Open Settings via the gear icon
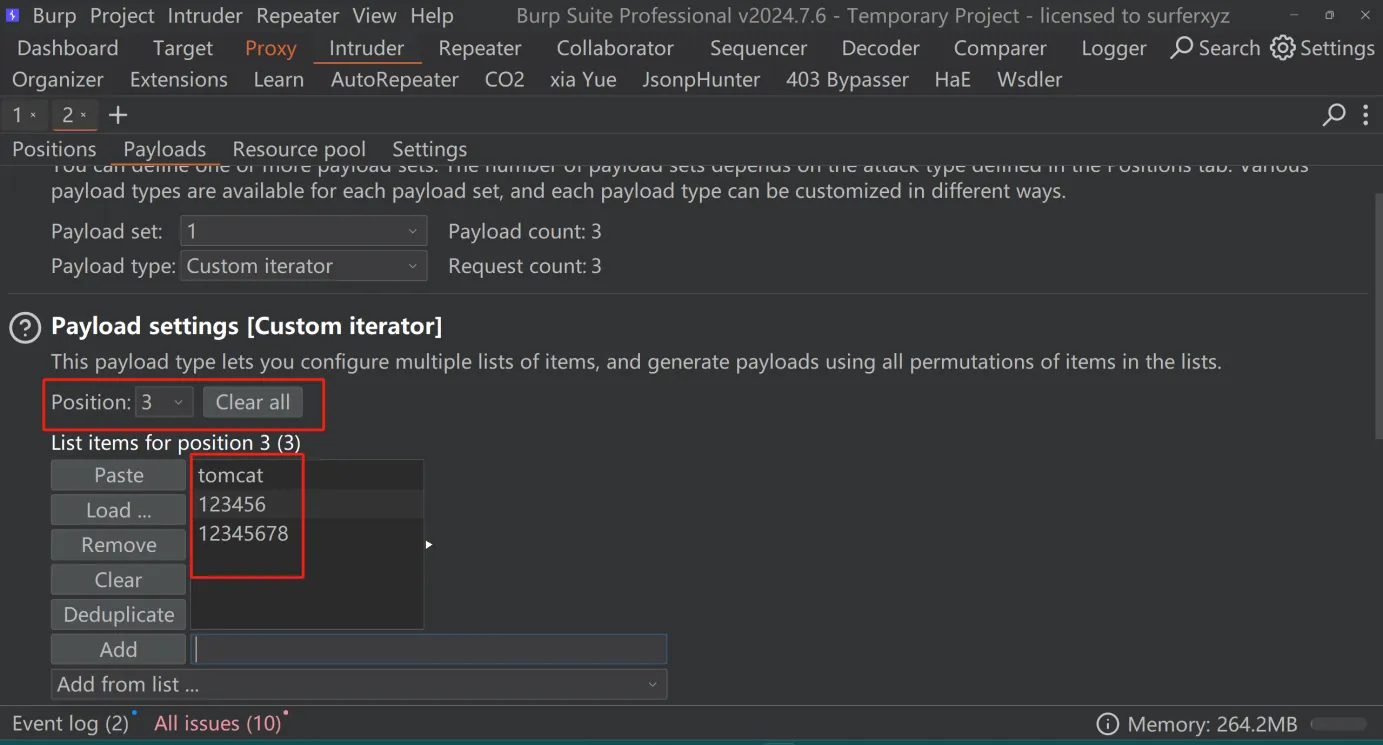The height and width of the screenshot is (745, 1383). click(1283, 48)
